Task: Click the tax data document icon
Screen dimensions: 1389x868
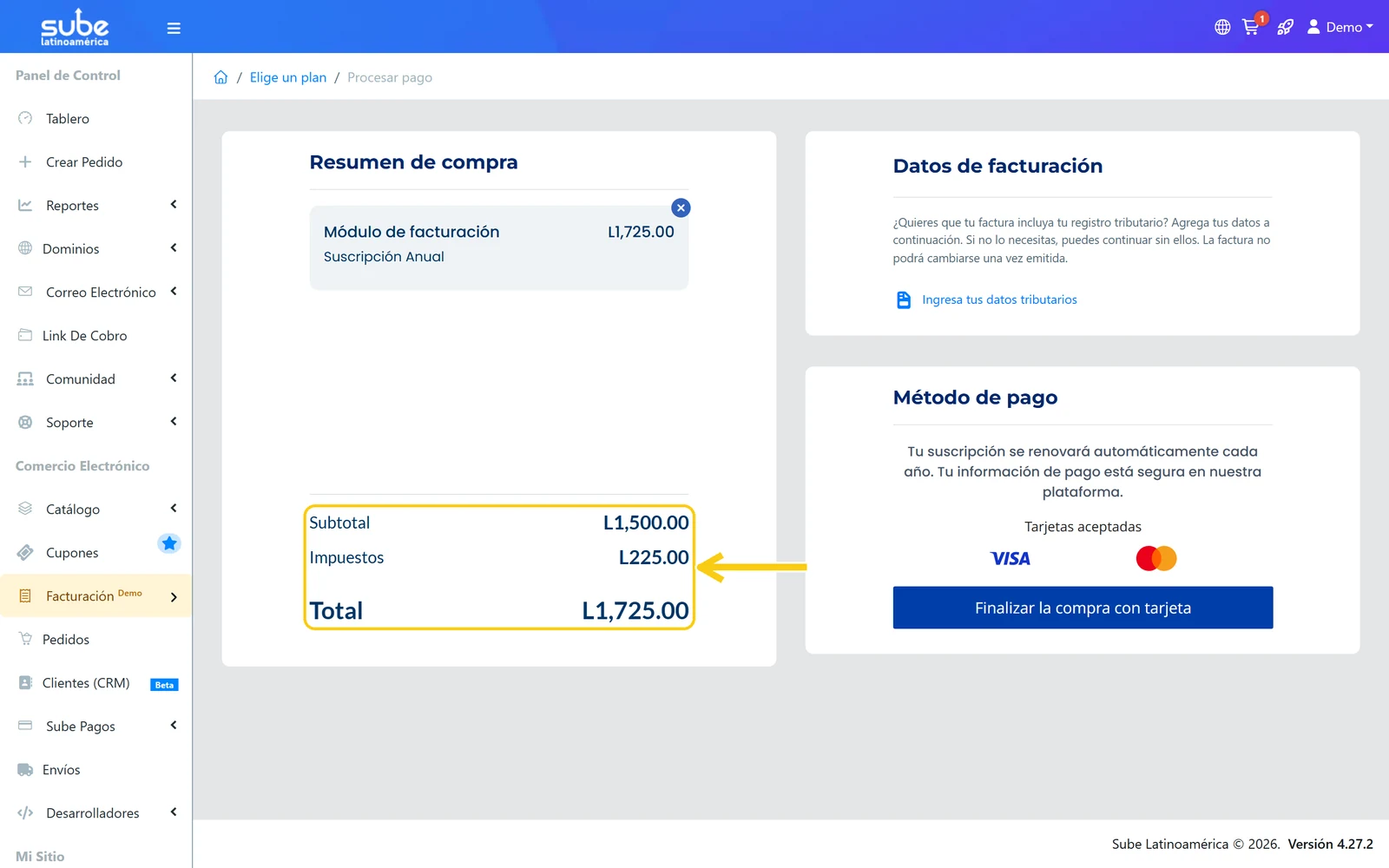Action: tap(903, 299)
